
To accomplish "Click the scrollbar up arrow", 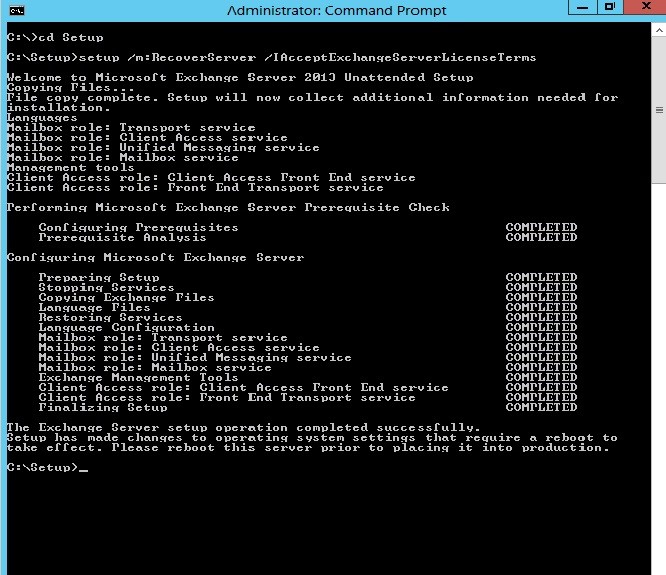I will (x=659, y=31).
